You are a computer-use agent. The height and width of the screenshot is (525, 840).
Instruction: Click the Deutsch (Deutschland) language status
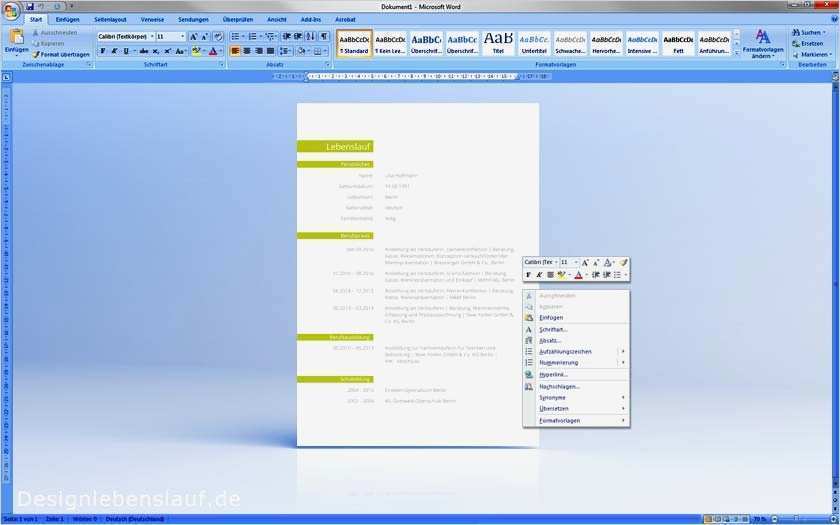pos(134,519)
